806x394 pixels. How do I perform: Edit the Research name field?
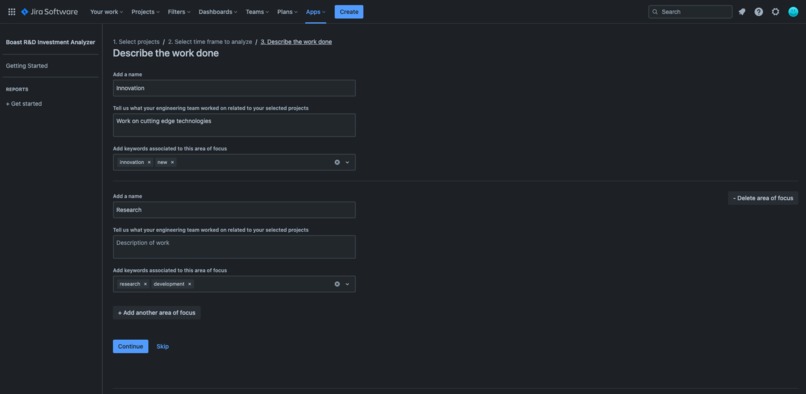point(234,210)
